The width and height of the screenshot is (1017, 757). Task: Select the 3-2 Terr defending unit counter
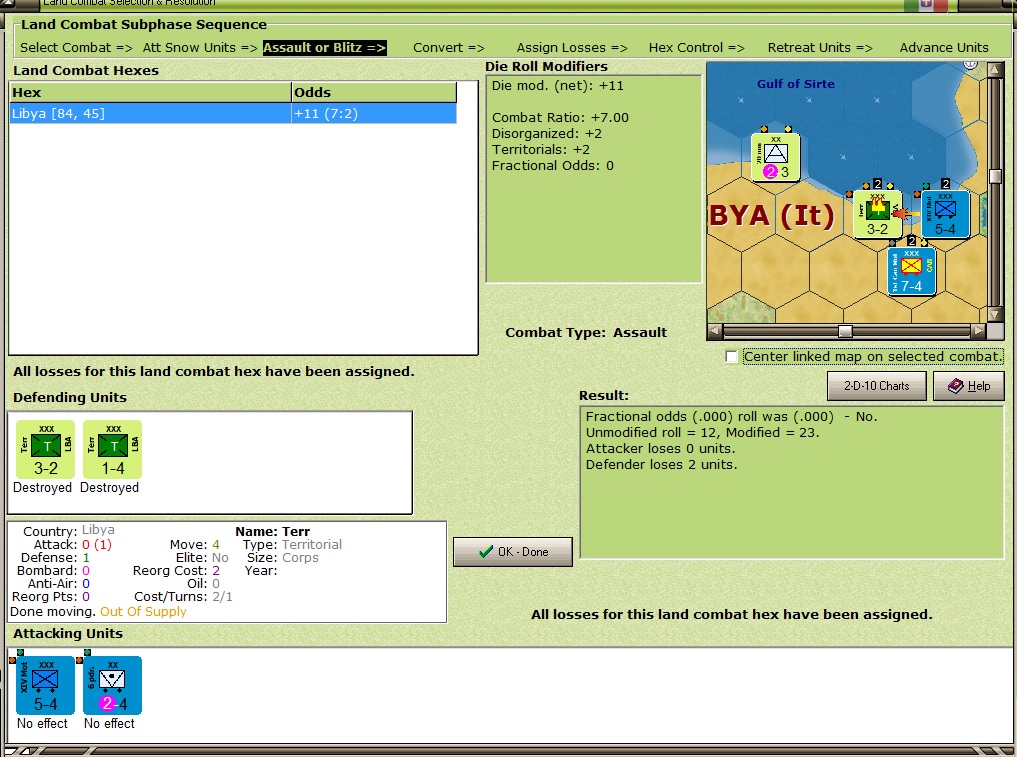point(45,450)
